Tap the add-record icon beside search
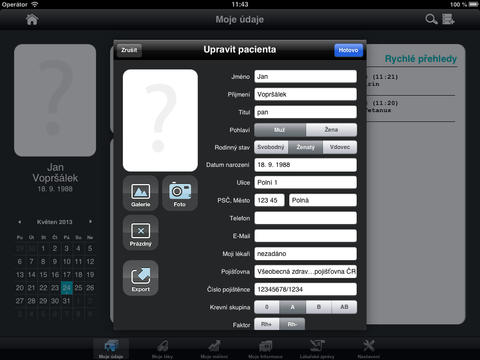Screen dimensions: 480x360 coord(448,19)
